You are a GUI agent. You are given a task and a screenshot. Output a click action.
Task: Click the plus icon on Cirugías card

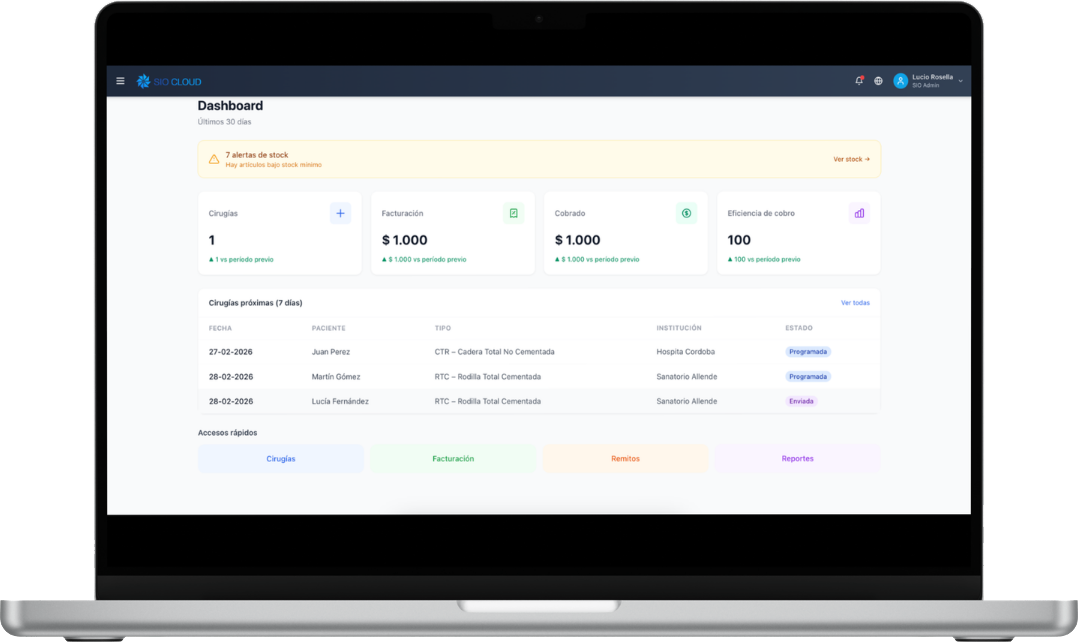coord(340,213)
